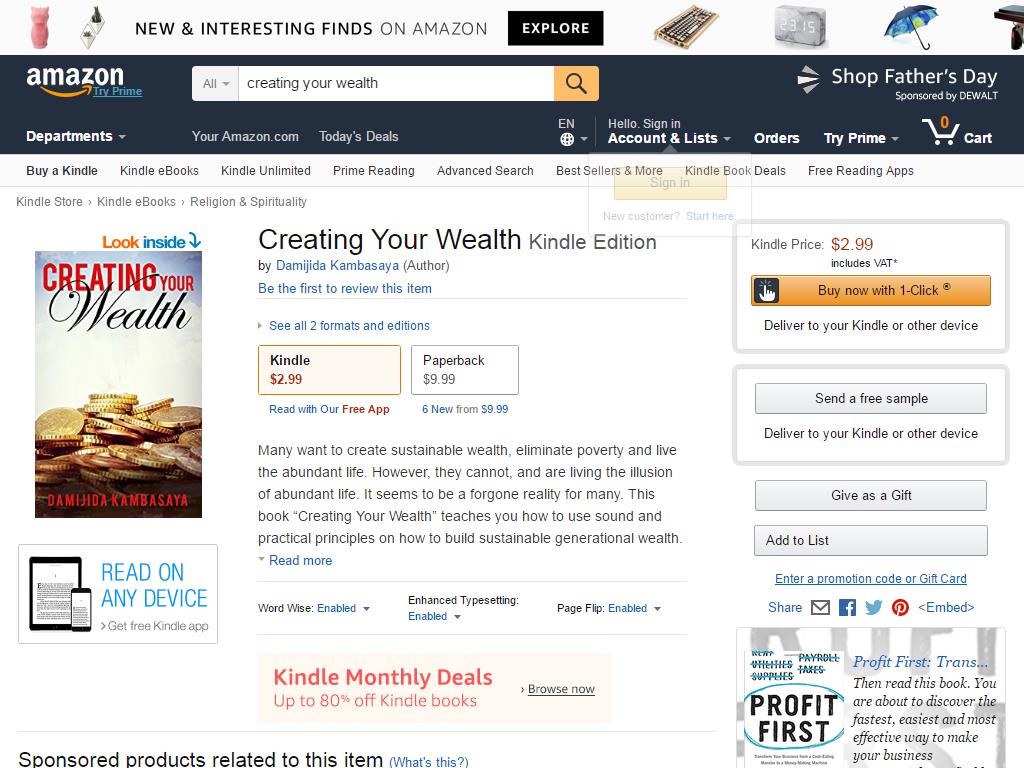This screenshot has height=768, width=1024.
Task: Open the shopping cart icon
Action: tap(941, 131)
